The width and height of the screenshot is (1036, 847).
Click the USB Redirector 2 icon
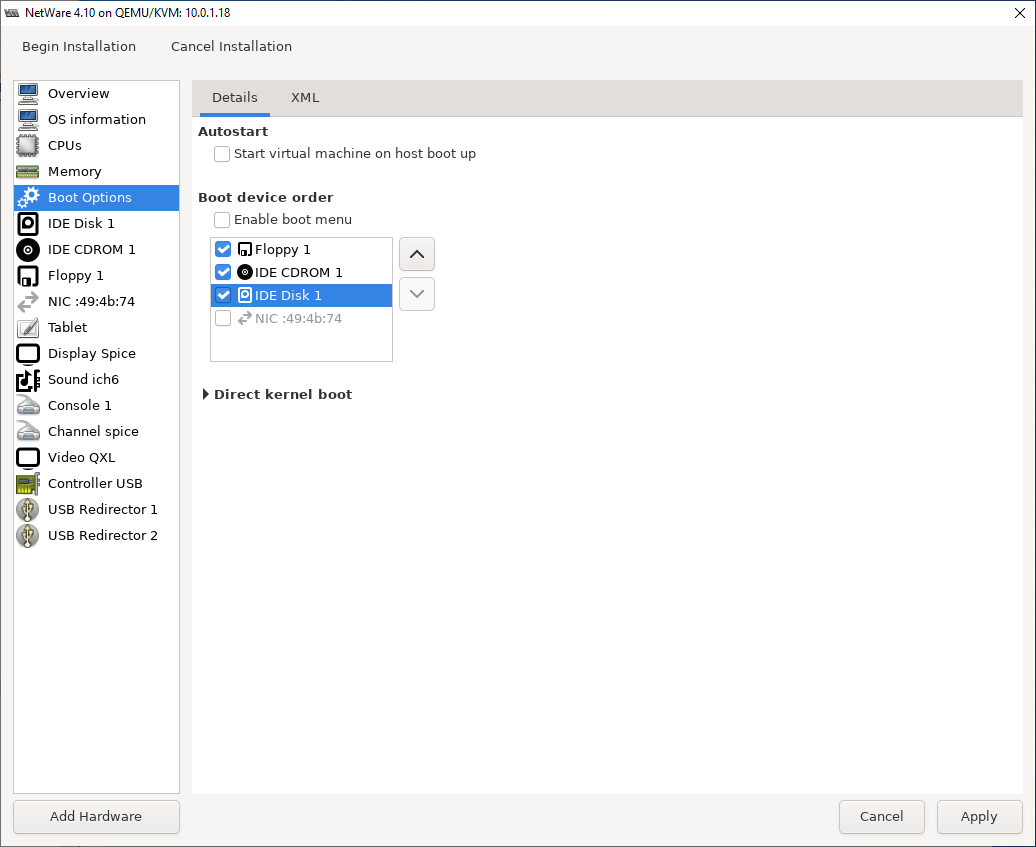coord(28,536)
